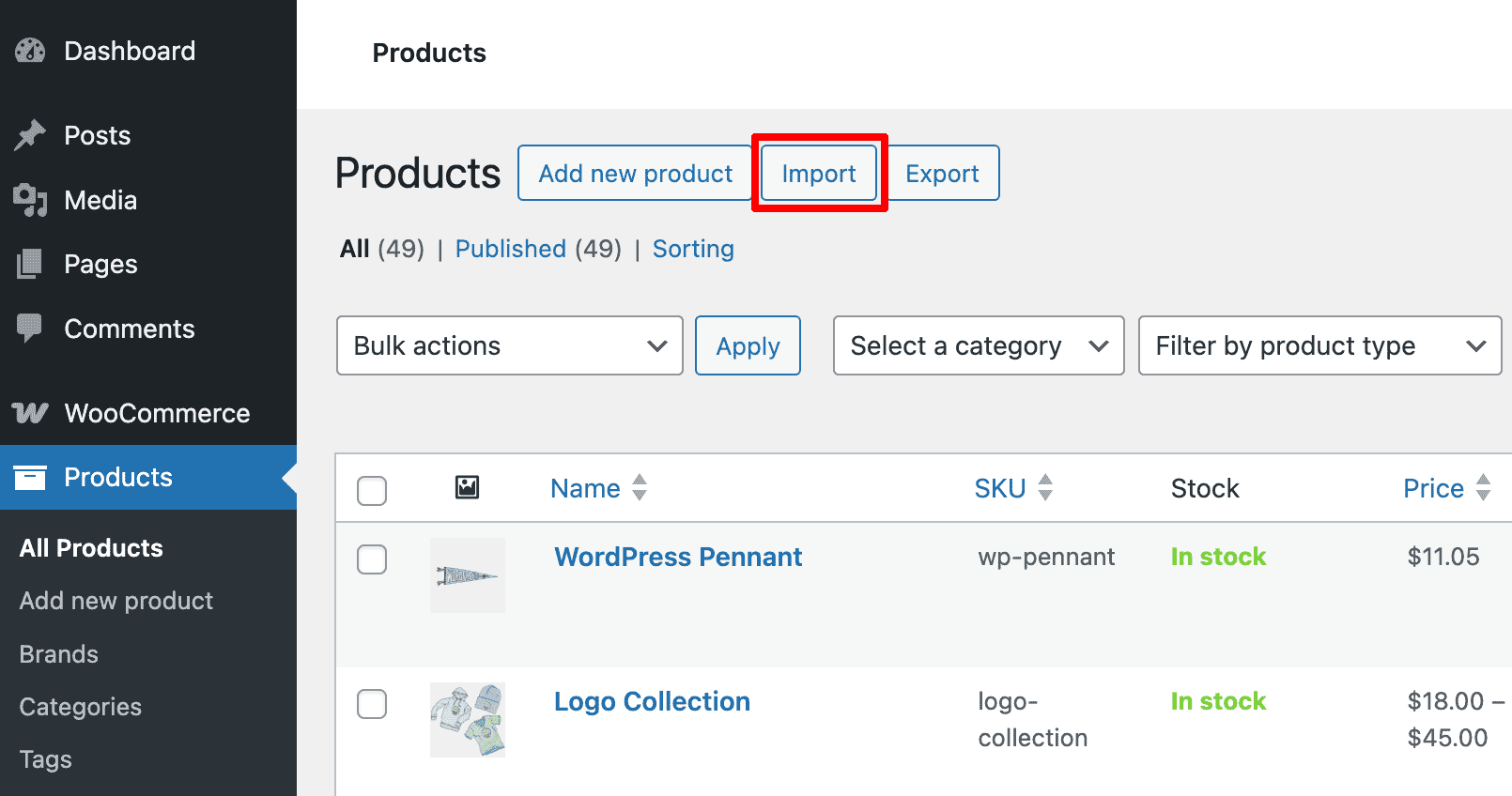Image resolution: width=1512 pixels, height=796 pixels.
Task: Click the wp-pennant SKU text
Action: pyautogui.click(x=1046, y=557)
